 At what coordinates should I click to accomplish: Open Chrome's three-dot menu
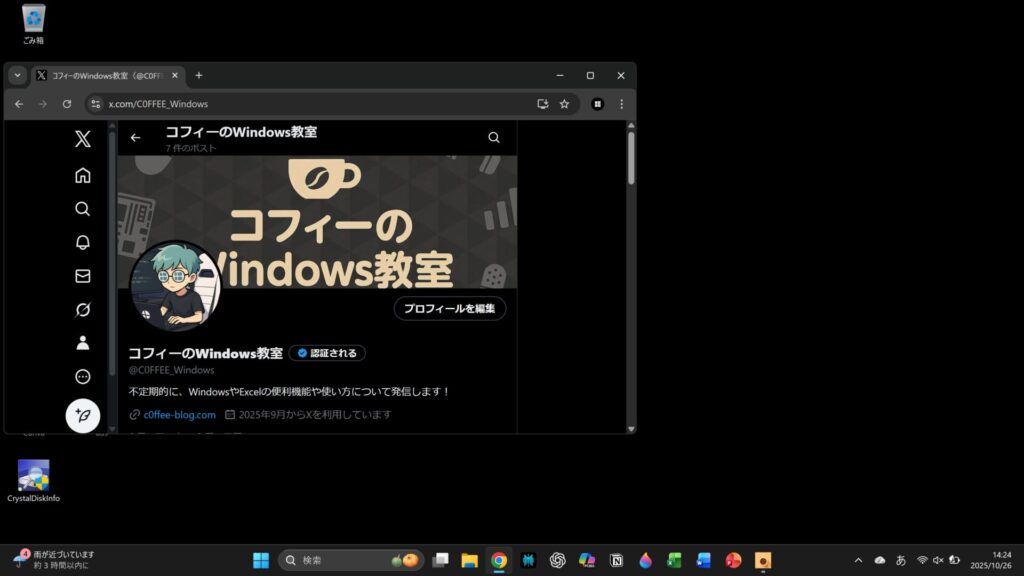pyautogui.click(x=621, y=104)
